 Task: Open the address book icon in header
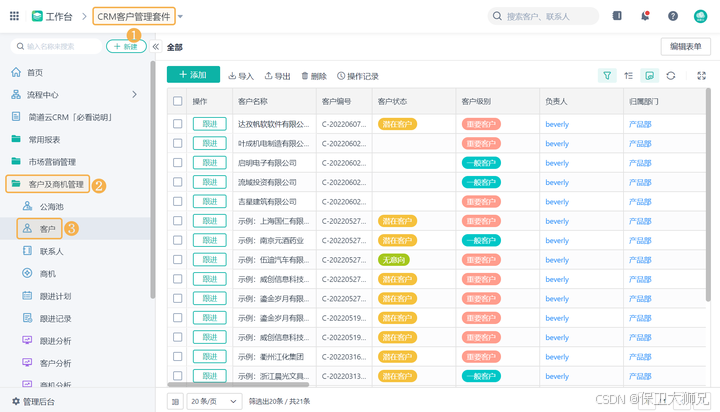pos(617,16)
